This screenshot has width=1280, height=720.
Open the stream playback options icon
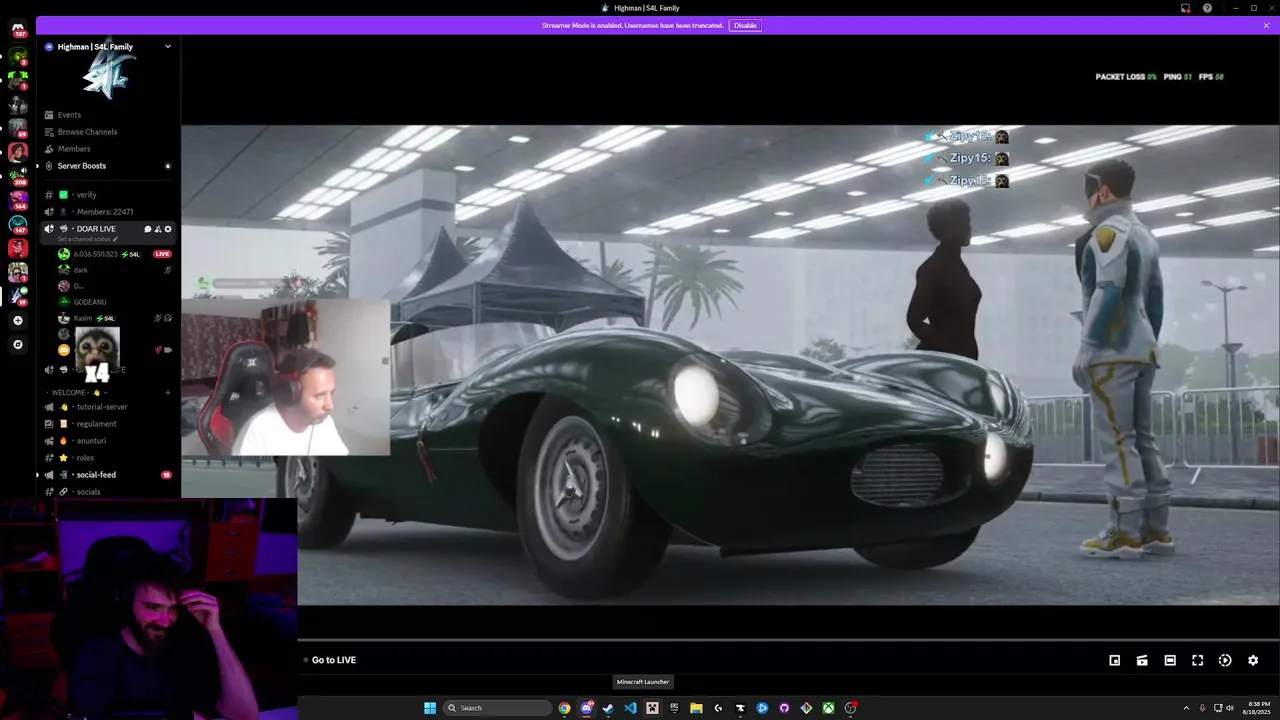(x=1225, y=660)
